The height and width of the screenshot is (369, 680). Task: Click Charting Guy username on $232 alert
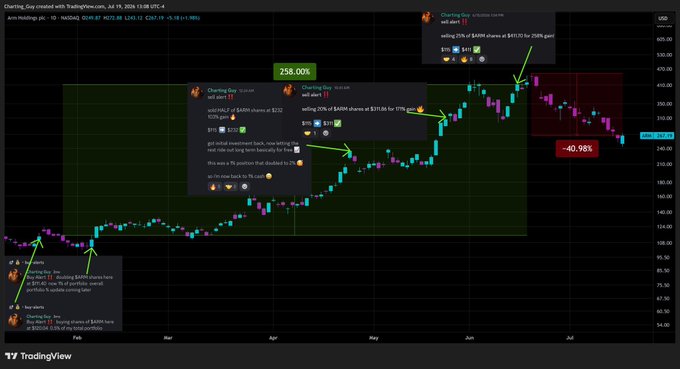click(222, 90)
